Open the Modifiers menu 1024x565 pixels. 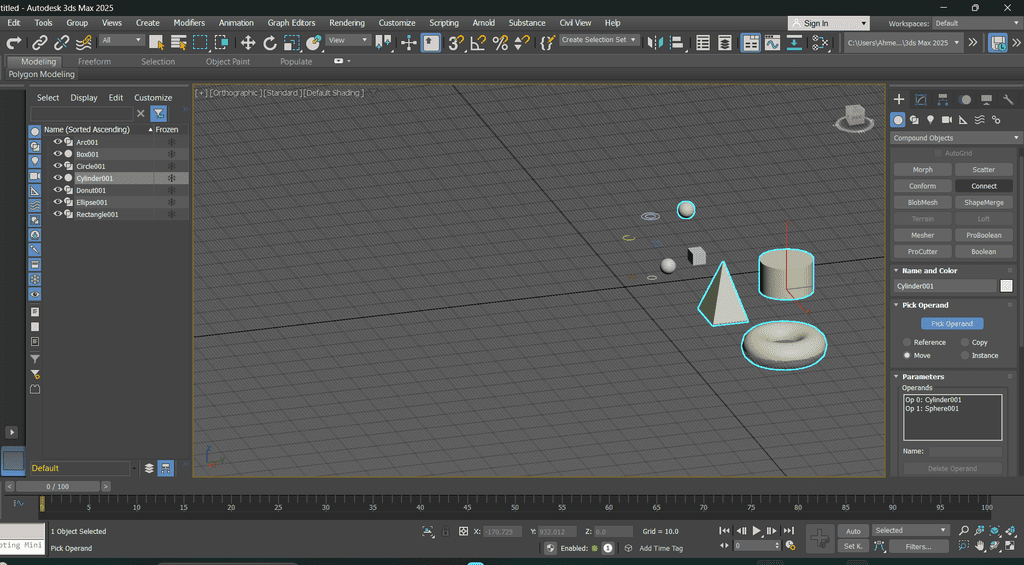(x=189, y=23)
